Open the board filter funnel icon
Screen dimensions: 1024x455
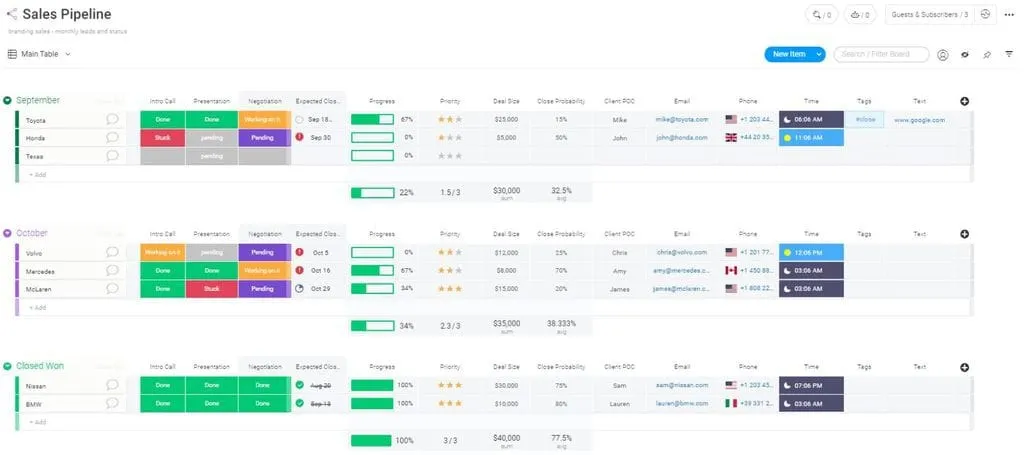click(1009, 55)
